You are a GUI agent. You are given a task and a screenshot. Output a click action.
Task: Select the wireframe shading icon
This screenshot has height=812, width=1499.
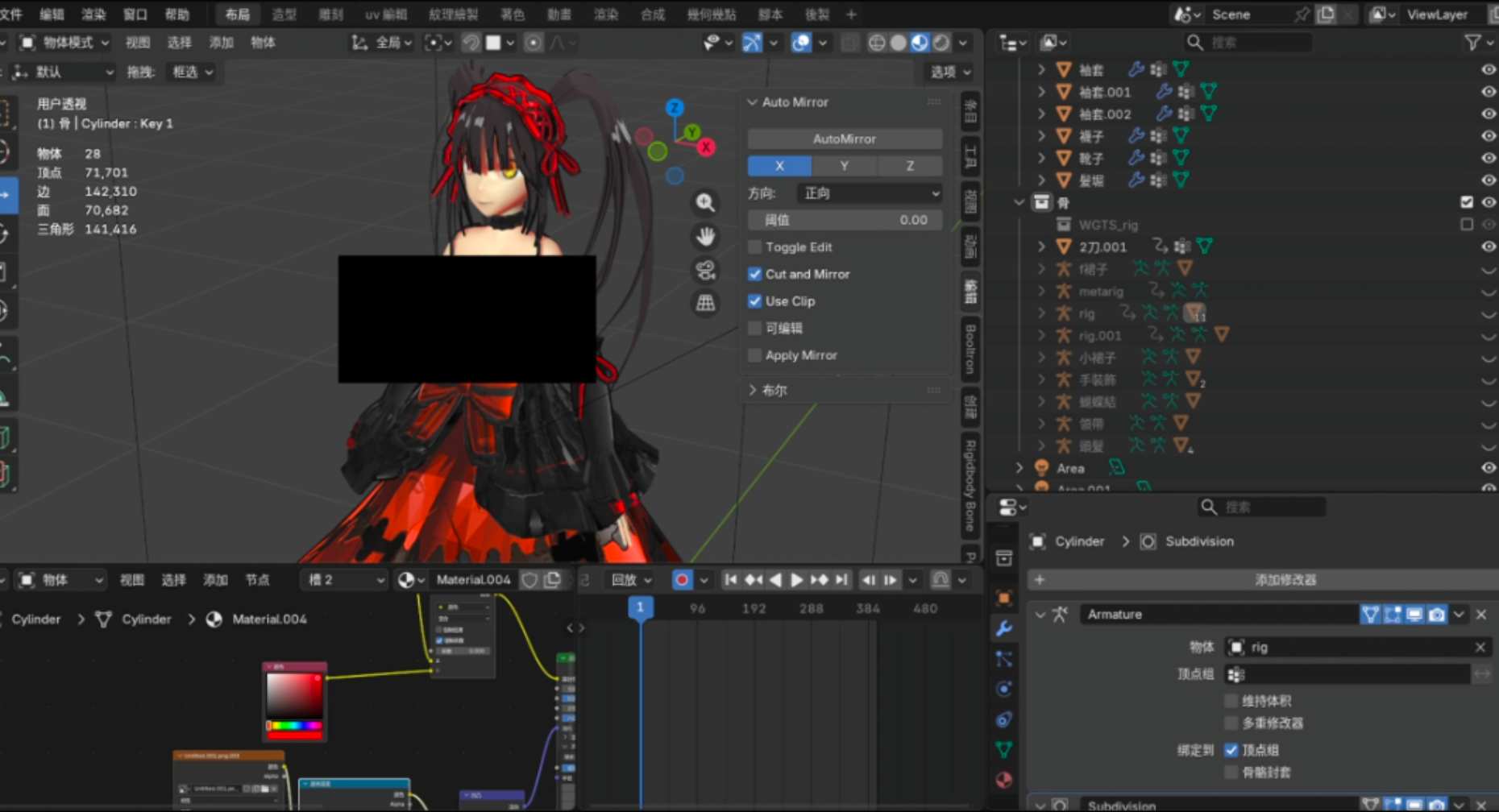877,43
